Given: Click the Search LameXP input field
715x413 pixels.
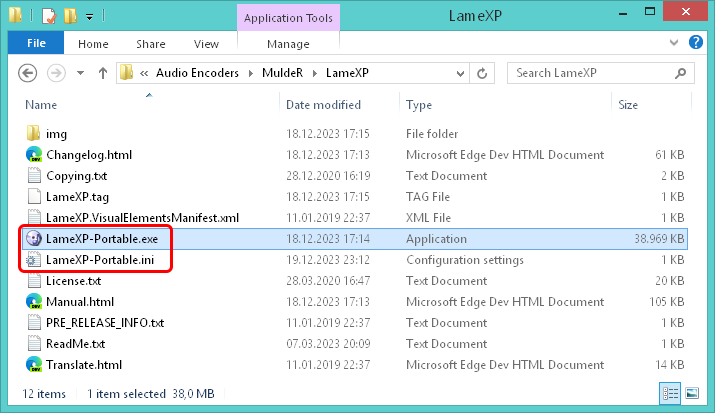Looking at the screenshot, I should (x=593, y=73).
